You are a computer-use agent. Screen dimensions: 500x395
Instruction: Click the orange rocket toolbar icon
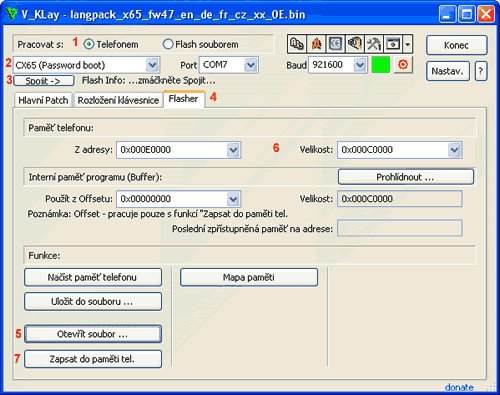[x=316, y=44]
